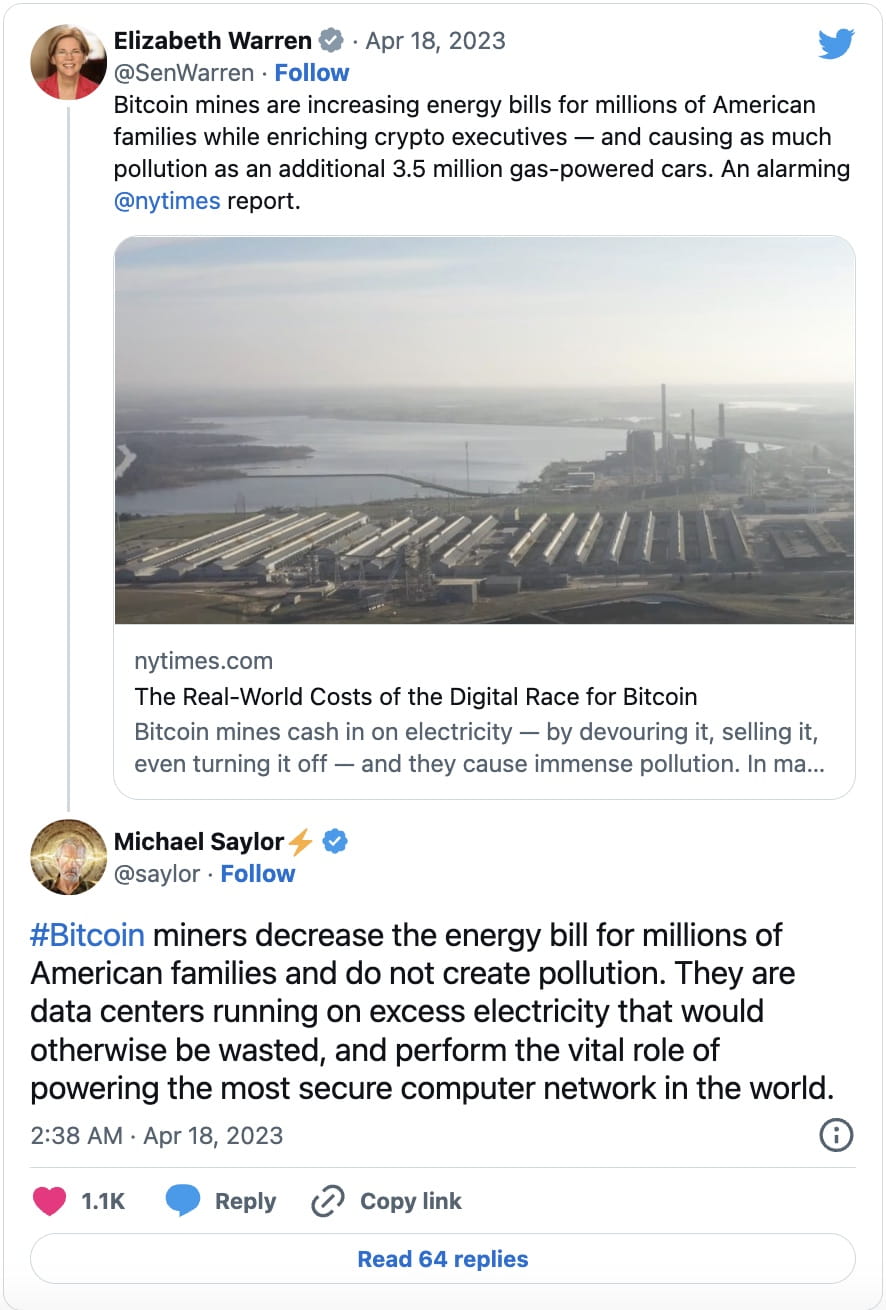Open The Real-World Costs article headline
886x1310 pixels.
pyautogui.click(x=415, y=697)
